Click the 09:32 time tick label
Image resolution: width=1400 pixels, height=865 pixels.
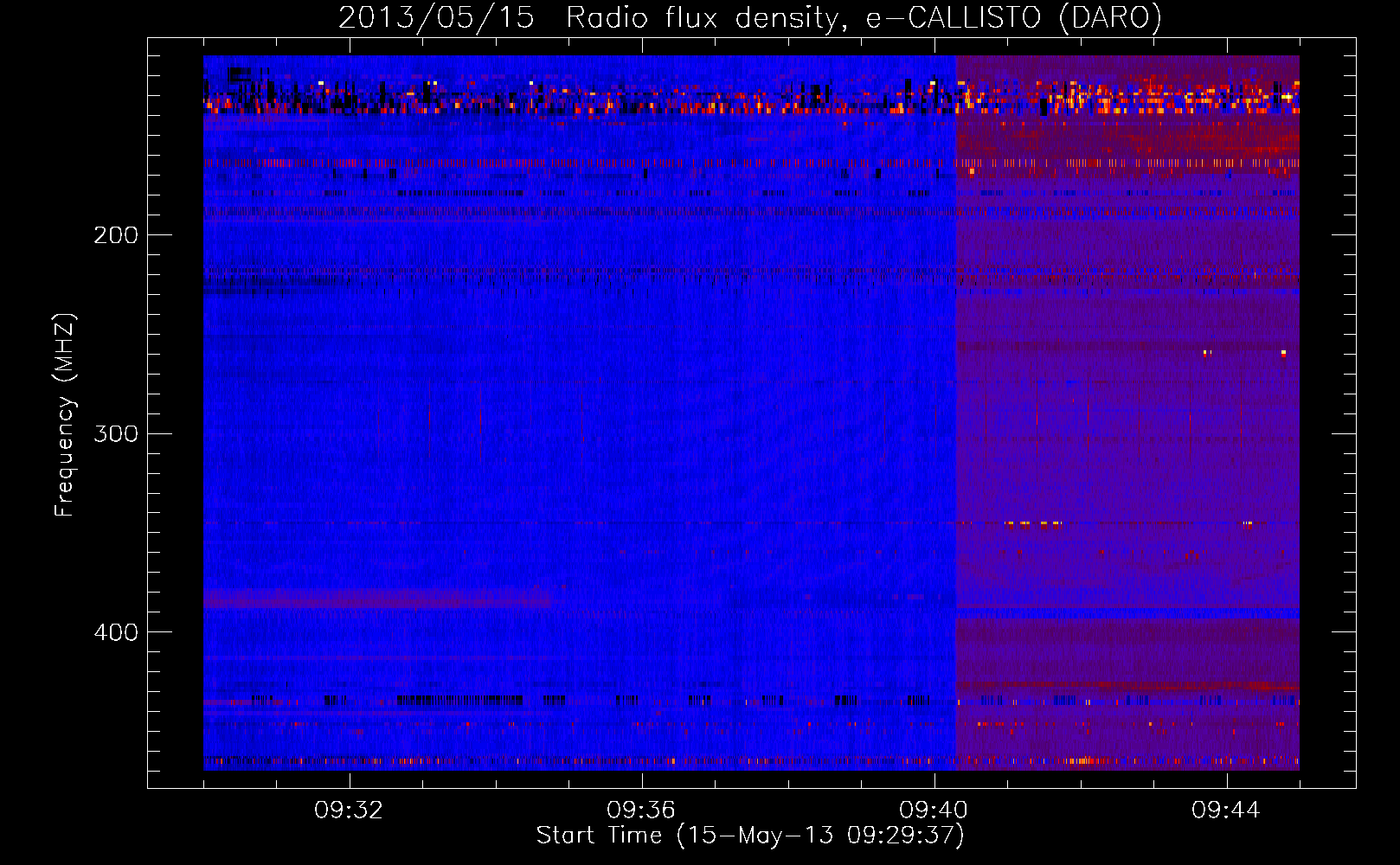pyautogui.click(x=349, y=811)
